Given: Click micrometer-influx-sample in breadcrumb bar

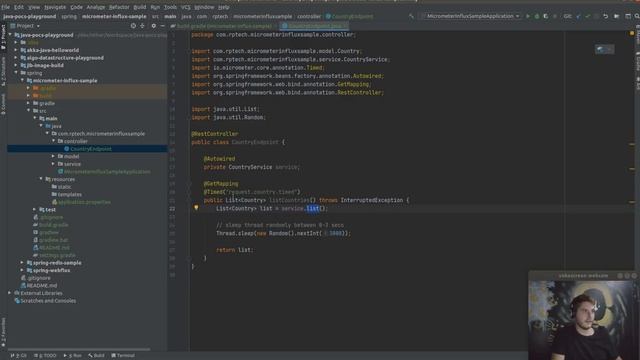Looking at the screenshot, I should point(114,16).
